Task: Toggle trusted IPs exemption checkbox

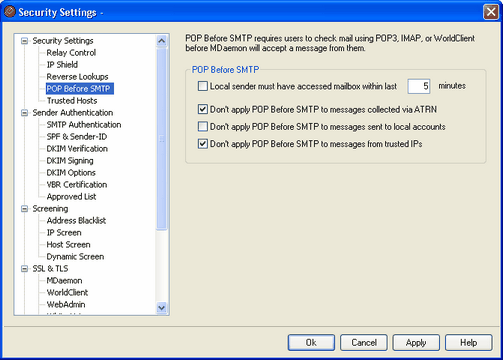Action: [203, 144]
